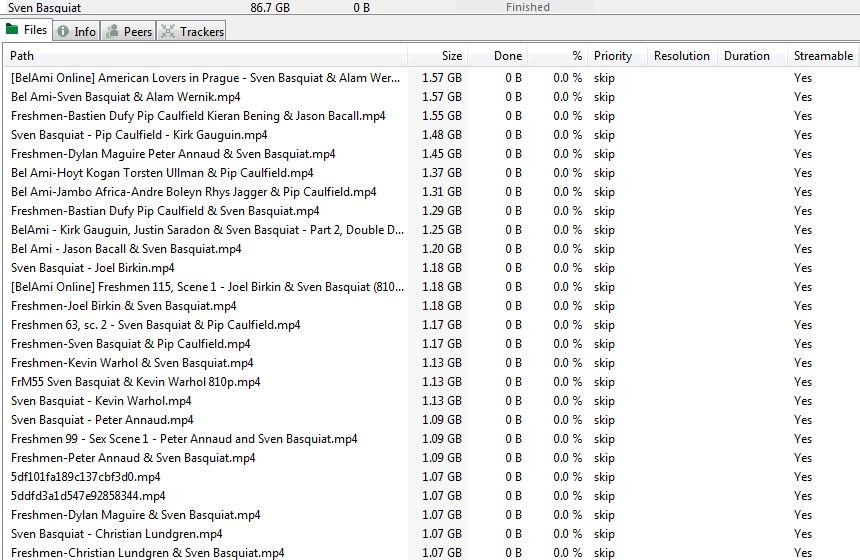Open the Peers tab
The image size is (860, 560).
tap(137, 32)
